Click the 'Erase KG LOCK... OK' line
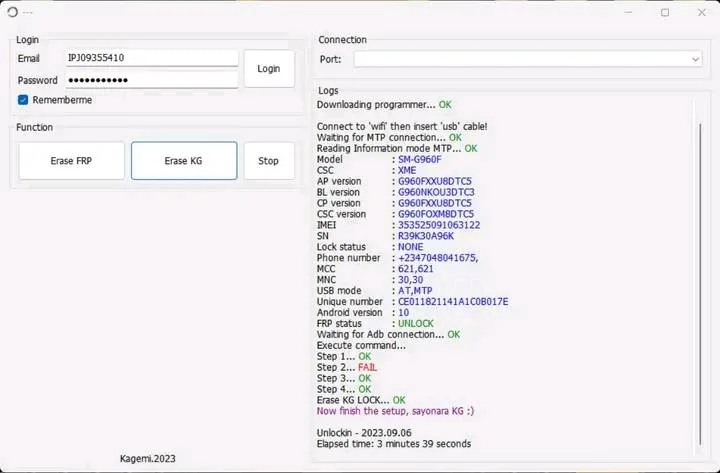Screen dimensions: 720x473 click(x=361, y=400)
